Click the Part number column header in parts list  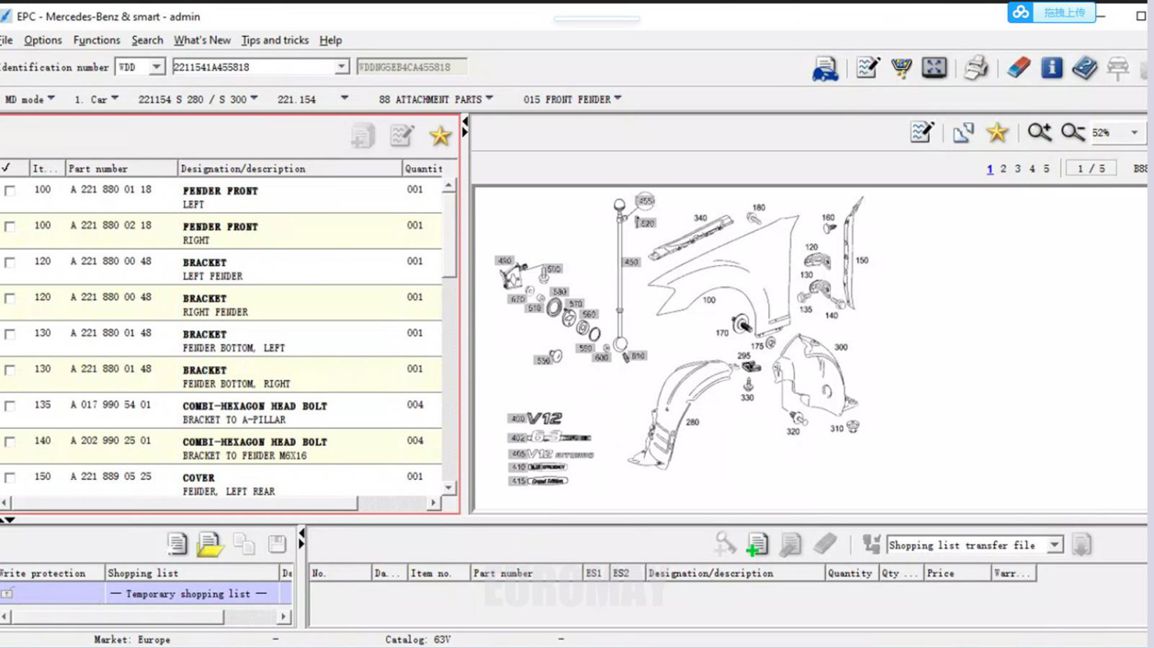point(121,169)
